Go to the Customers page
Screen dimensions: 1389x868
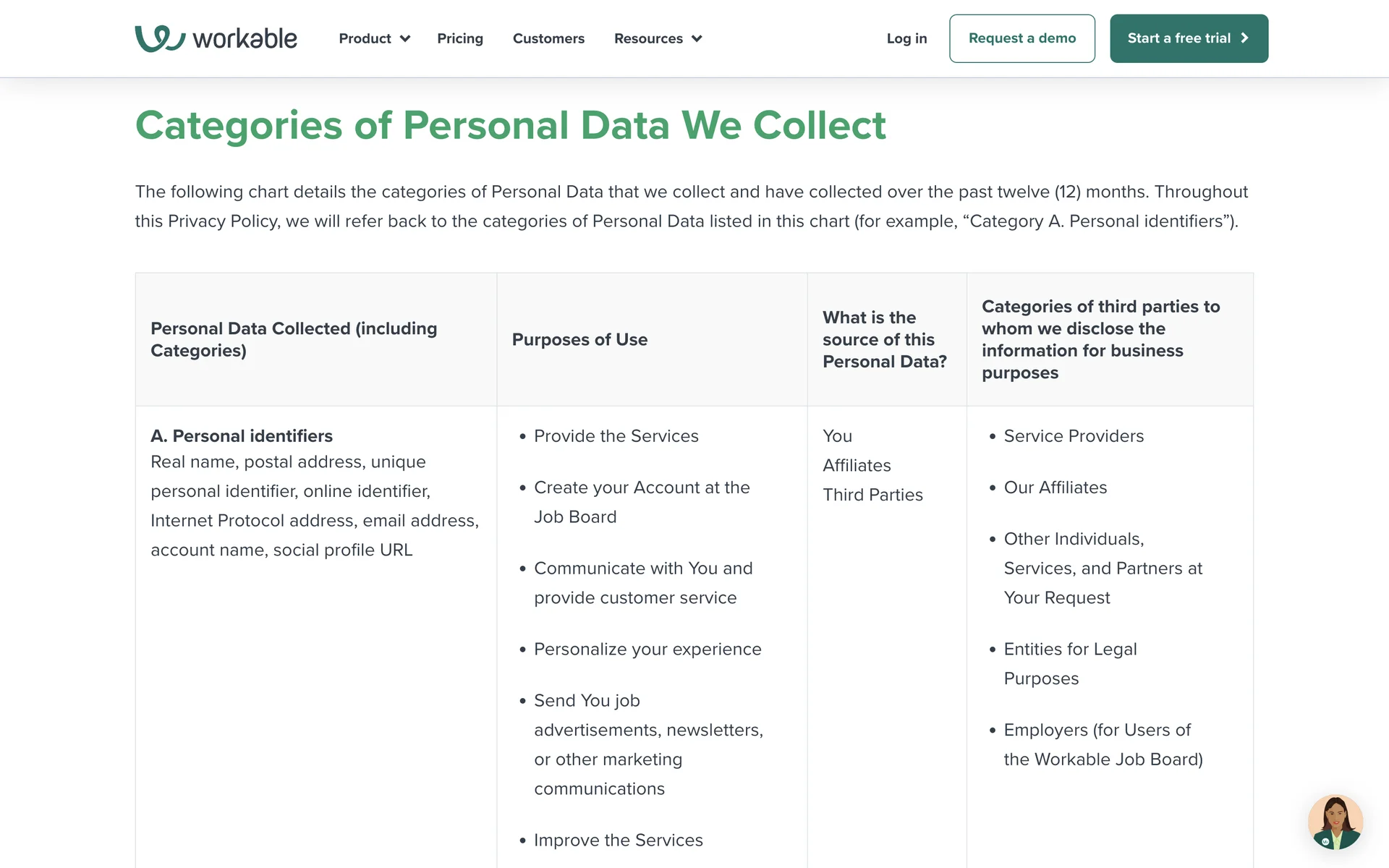coord(548,38)
